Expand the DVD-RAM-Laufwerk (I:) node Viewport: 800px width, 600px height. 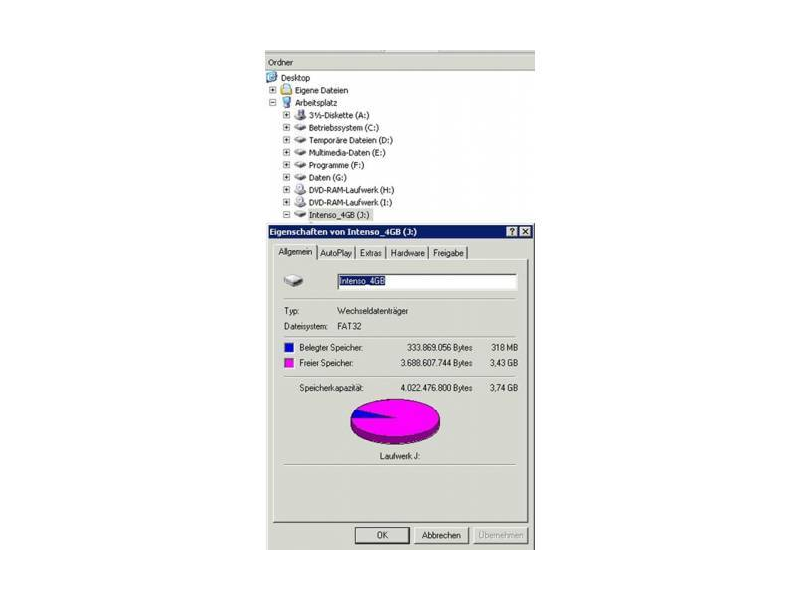[286, 202]
